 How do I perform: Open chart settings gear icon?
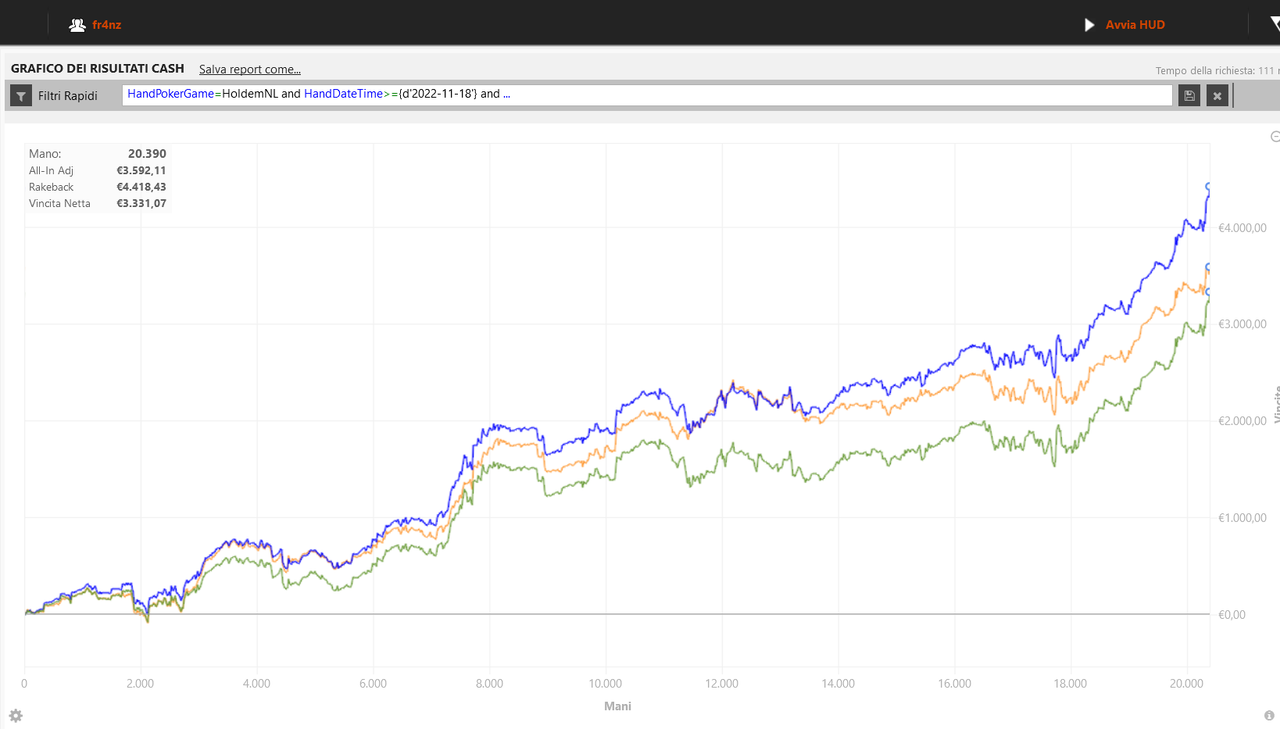coord(16,716)
